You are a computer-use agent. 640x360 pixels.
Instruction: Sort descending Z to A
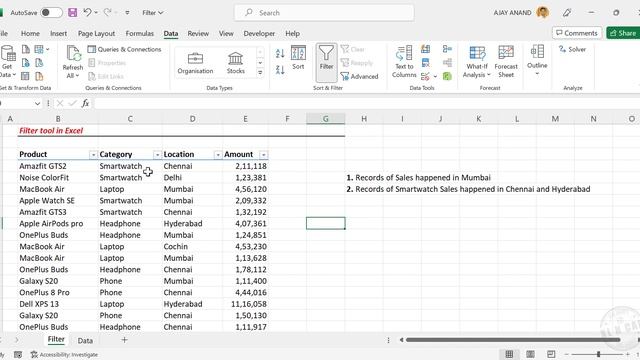(280, 70)
